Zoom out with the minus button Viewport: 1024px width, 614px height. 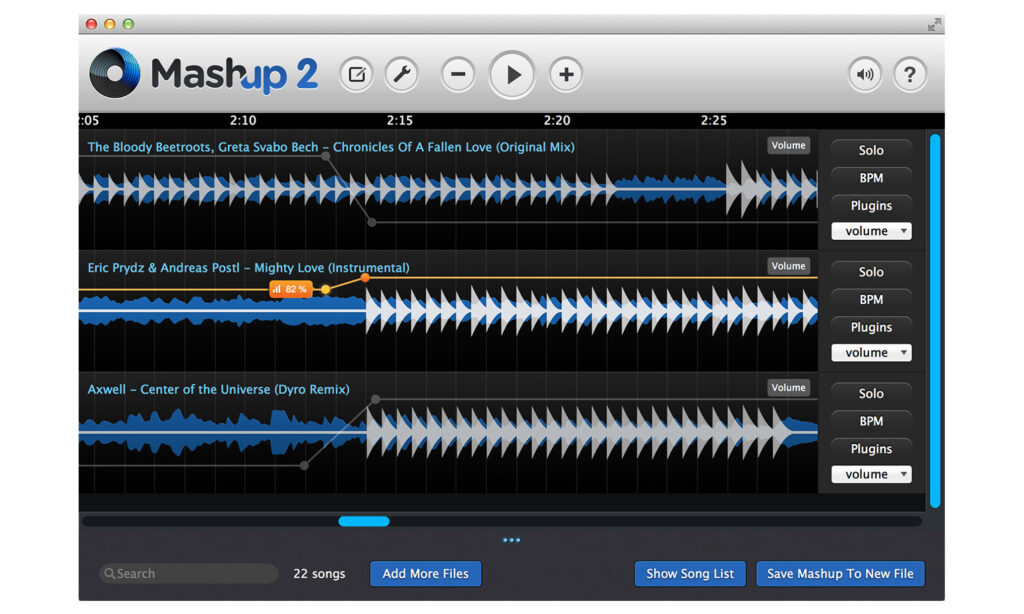458,74
